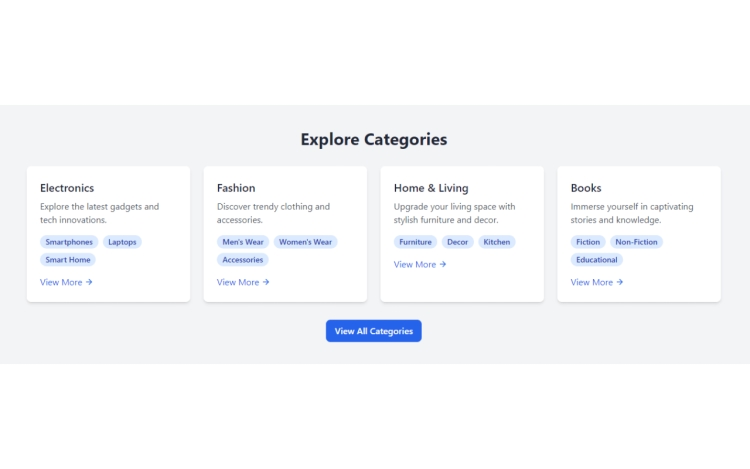Screen dimensions: 750x469
Task: Click the View All Categories button
Action: (x=374, y=331)
